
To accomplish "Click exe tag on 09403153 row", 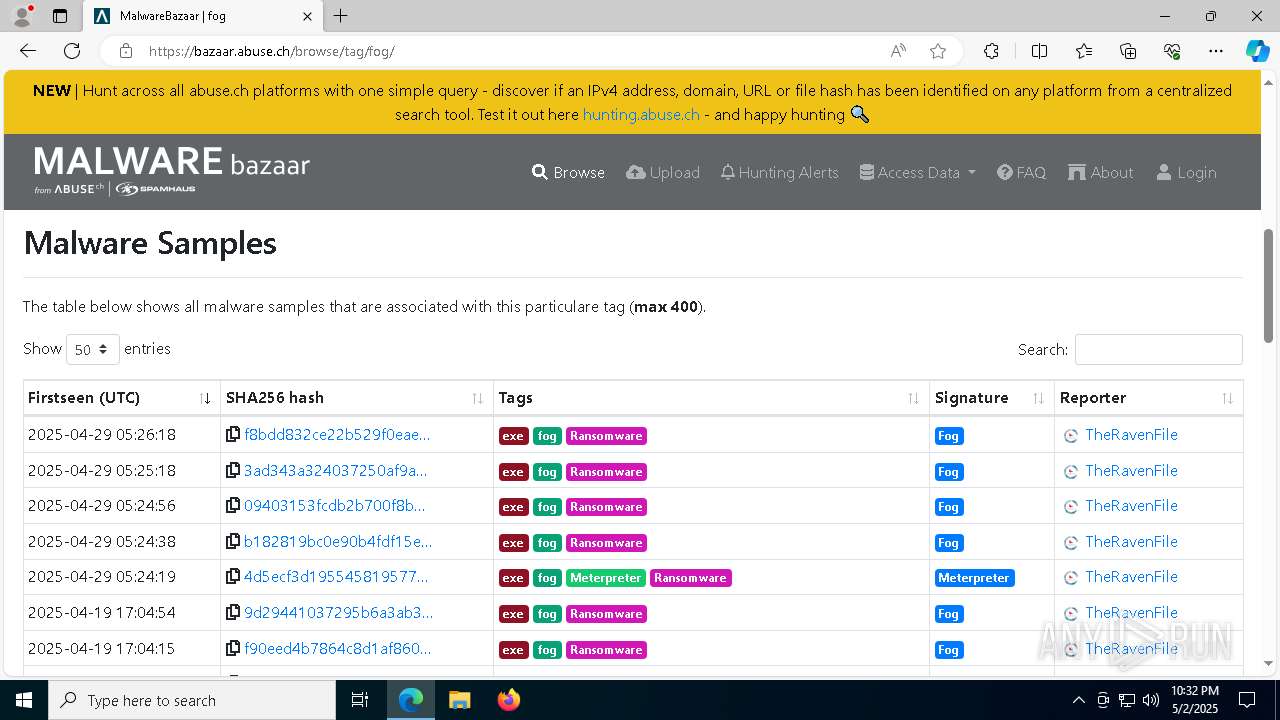I will [513, 507].
